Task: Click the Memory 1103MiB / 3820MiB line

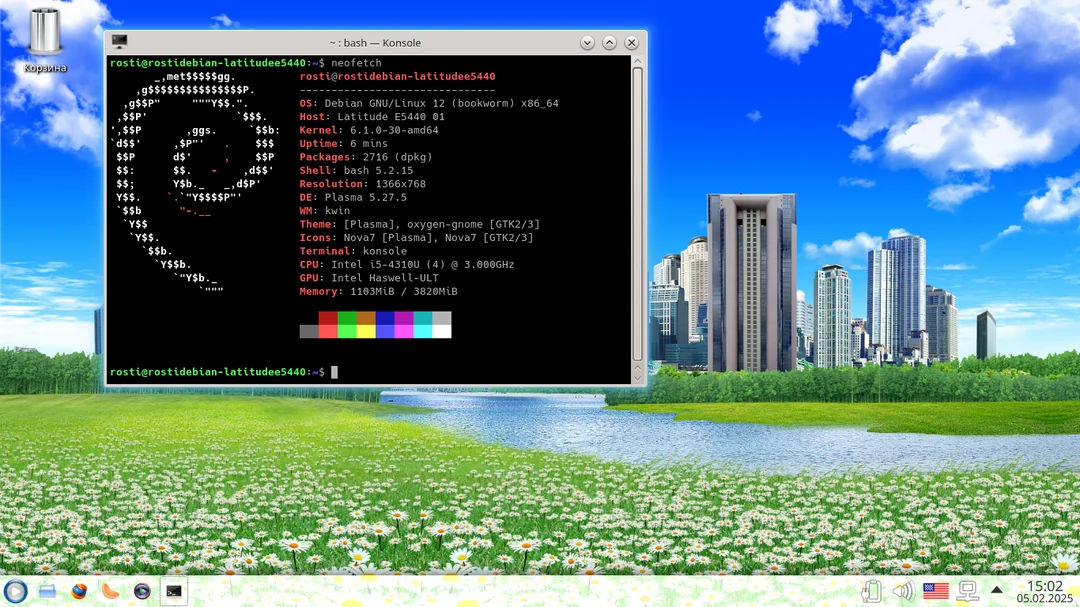Action: [x=378, y=291]
